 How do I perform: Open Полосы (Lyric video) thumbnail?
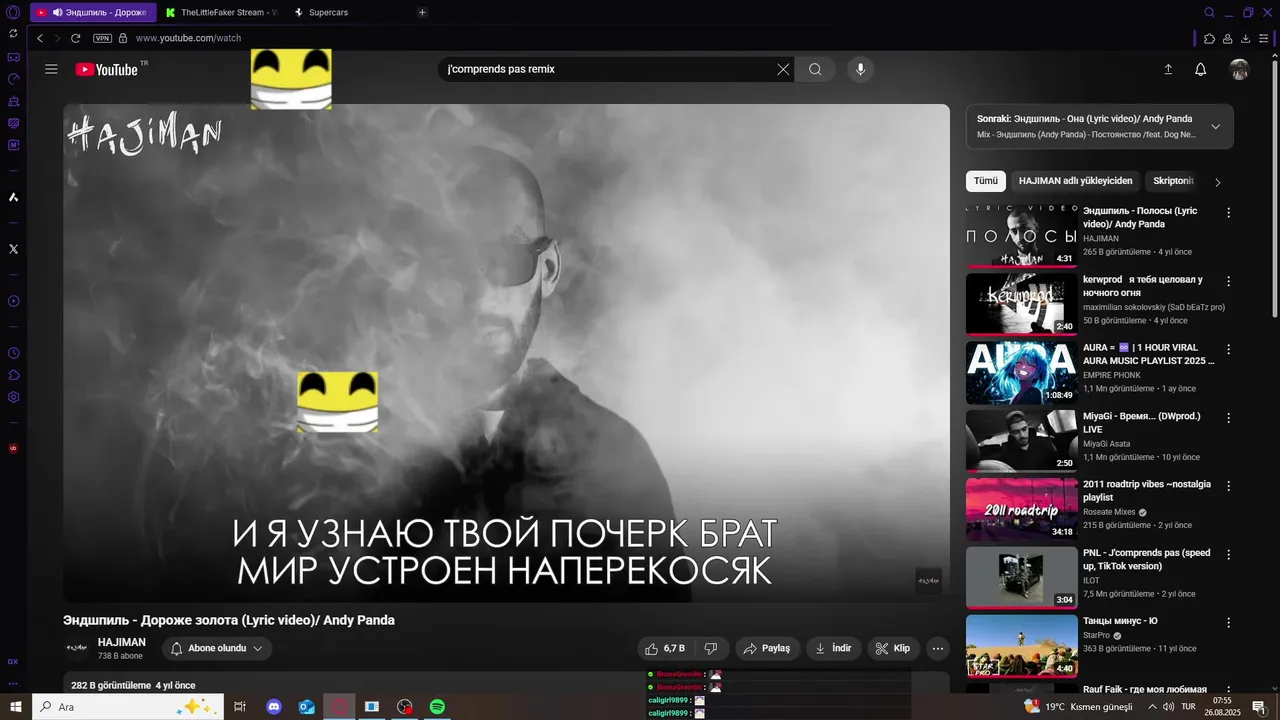pos(1021,235)
